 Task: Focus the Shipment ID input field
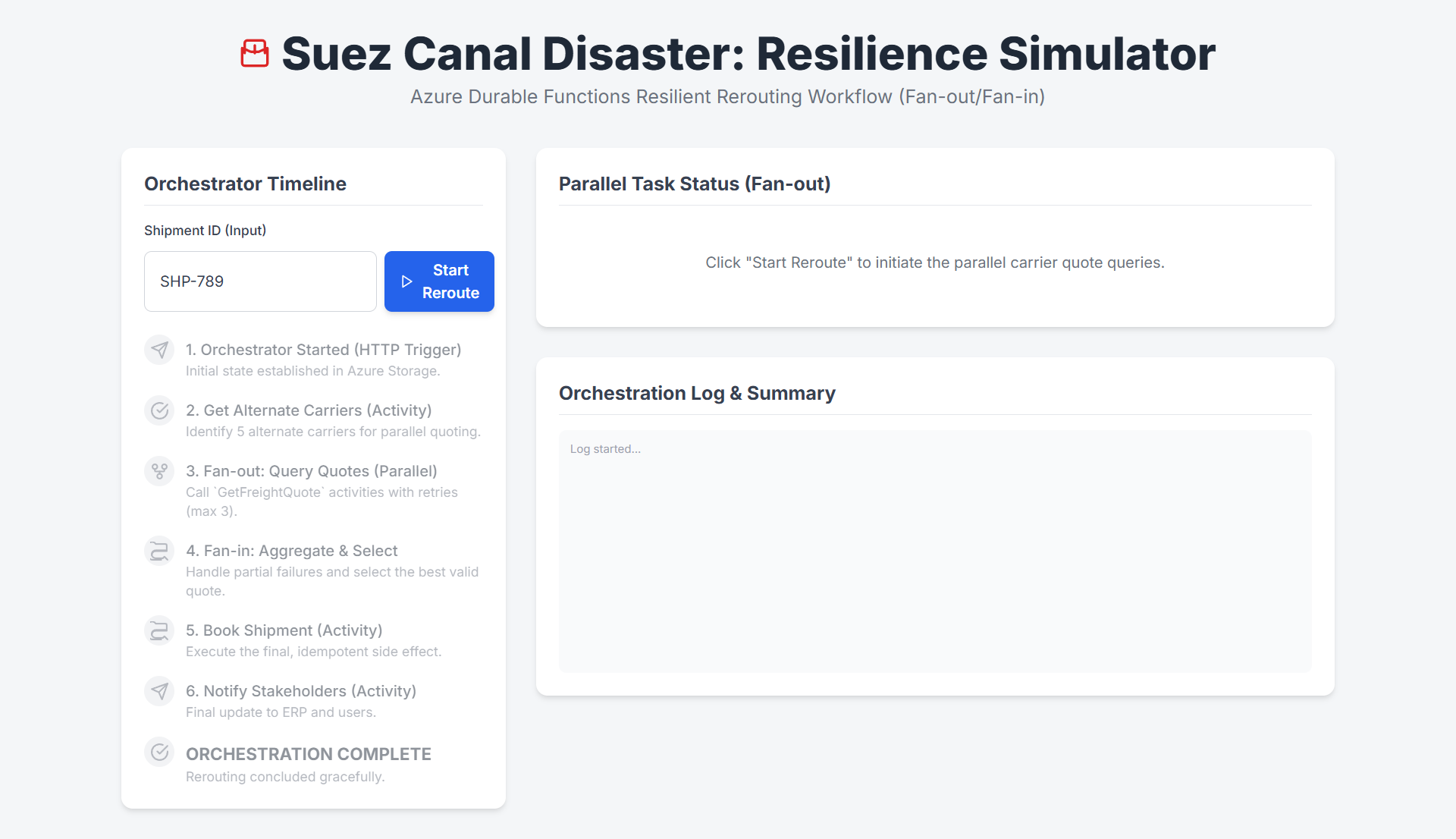click(260, 281)
